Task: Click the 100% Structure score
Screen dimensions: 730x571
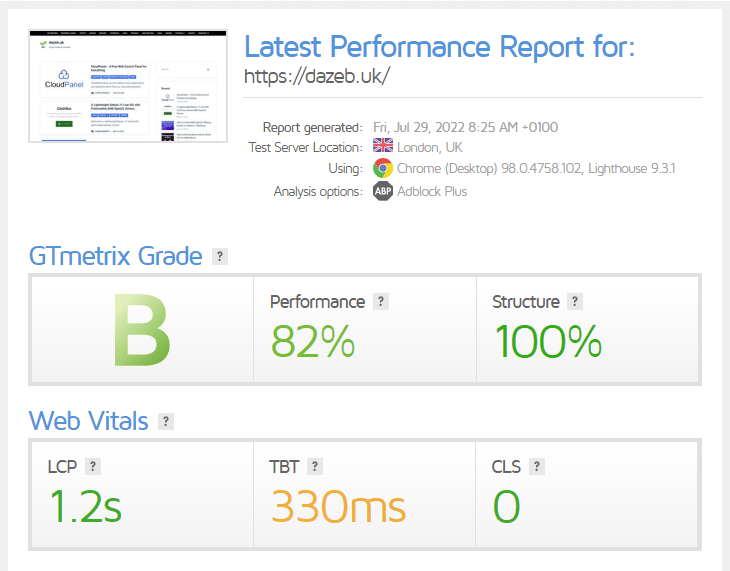Action: coord(547,341)
